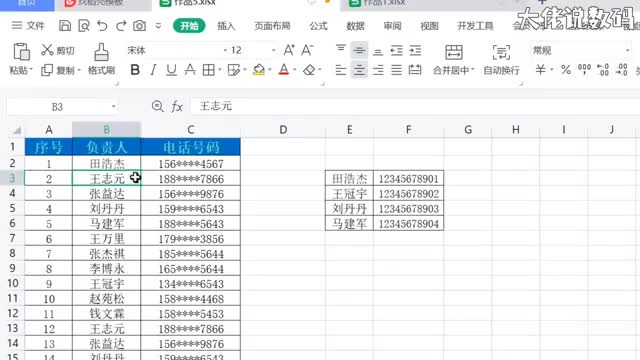The height and width of the screenshot is (360, 640).
Task: Apply thousands separator format
Action: 584,70
